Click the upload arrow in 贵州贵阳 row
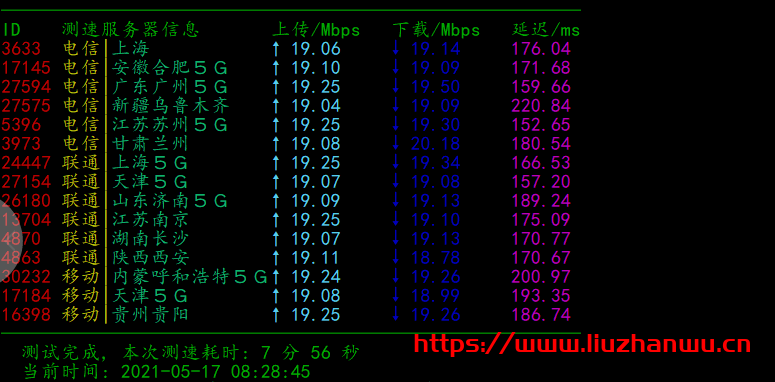775x382 pixels. 276,314
